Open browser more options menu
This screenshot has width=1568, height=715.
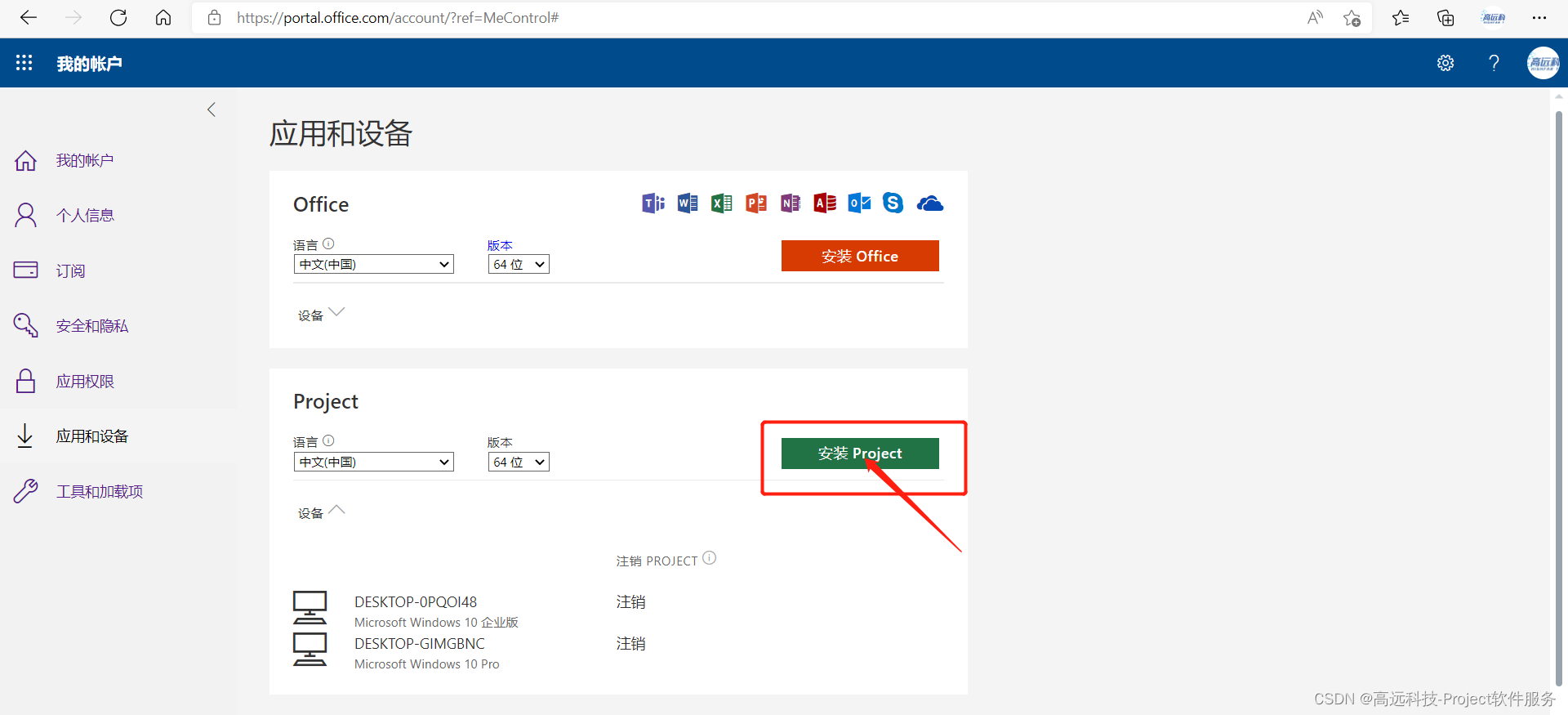[x=1539, y=18]
